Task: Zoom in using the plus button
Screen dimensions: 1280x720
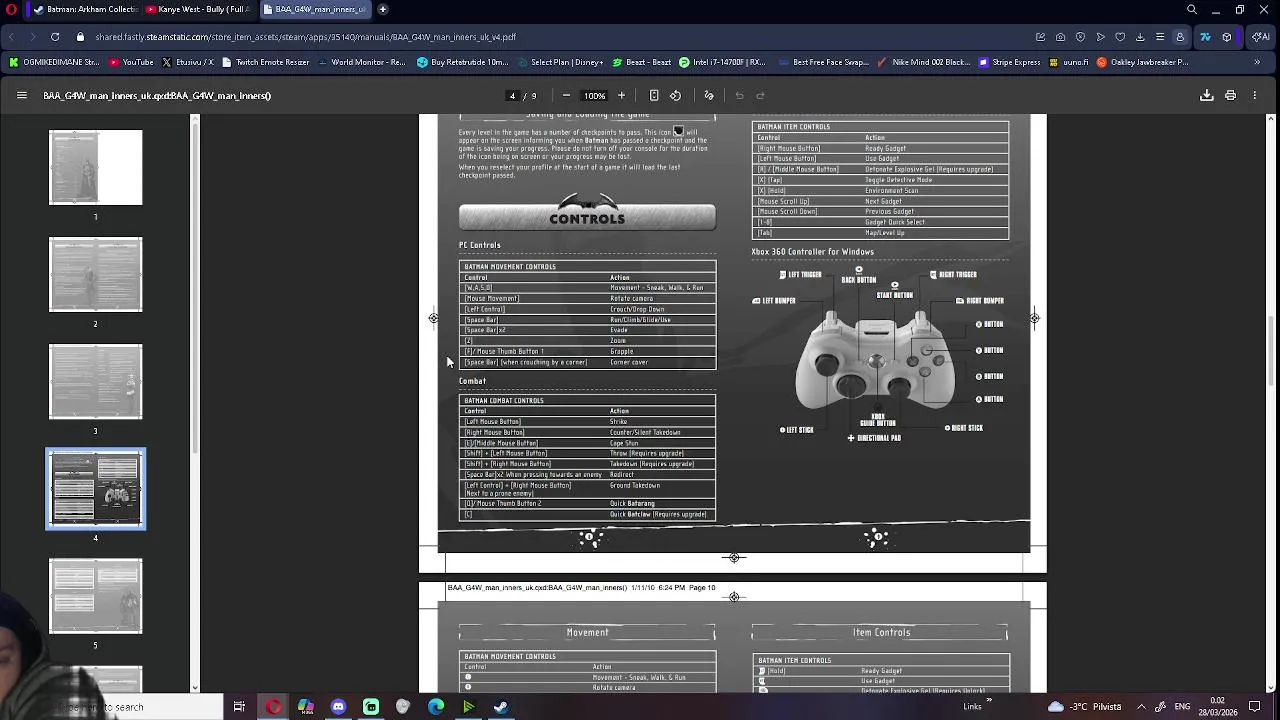Action: (621, 95)
